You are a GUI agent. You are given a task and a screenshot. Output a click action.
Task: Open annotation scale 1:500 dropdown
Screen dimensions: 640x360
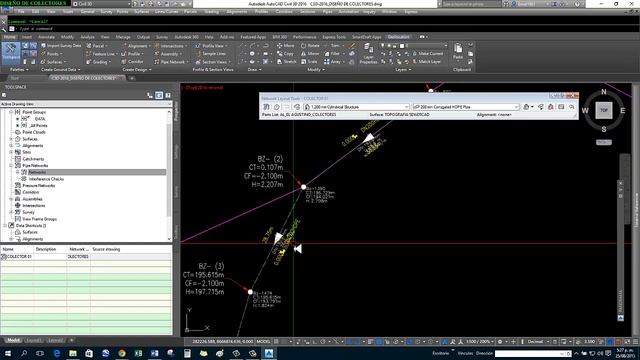coord(479,341)
